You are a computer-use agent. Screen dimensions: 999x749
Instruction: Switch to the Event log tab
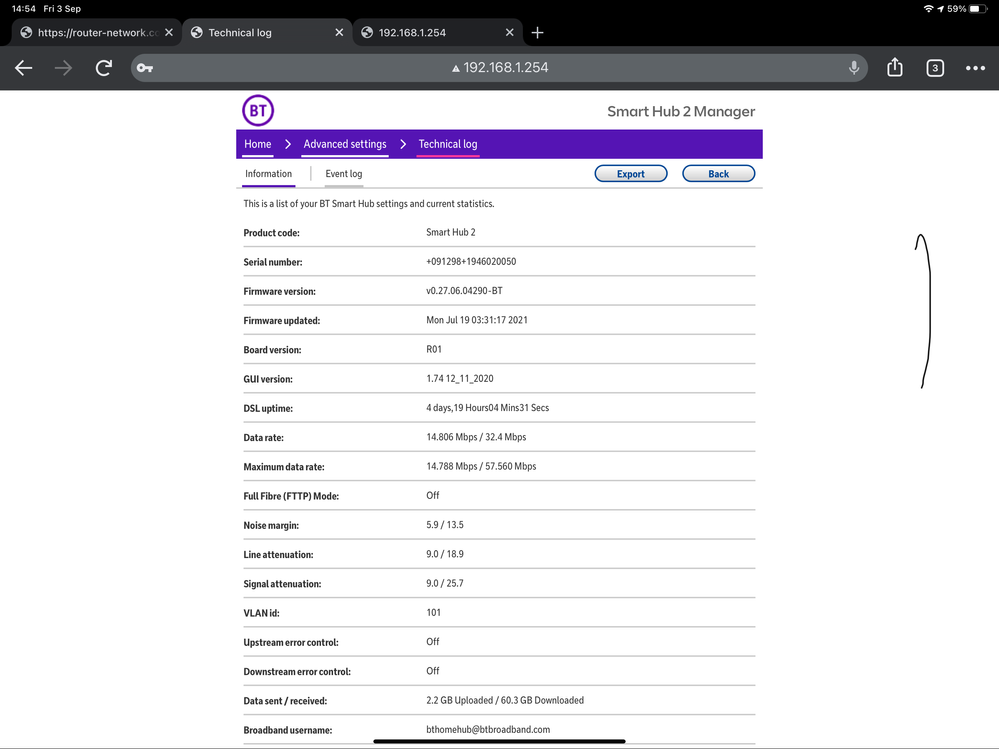pyautogui.click(x=343, y=173)
